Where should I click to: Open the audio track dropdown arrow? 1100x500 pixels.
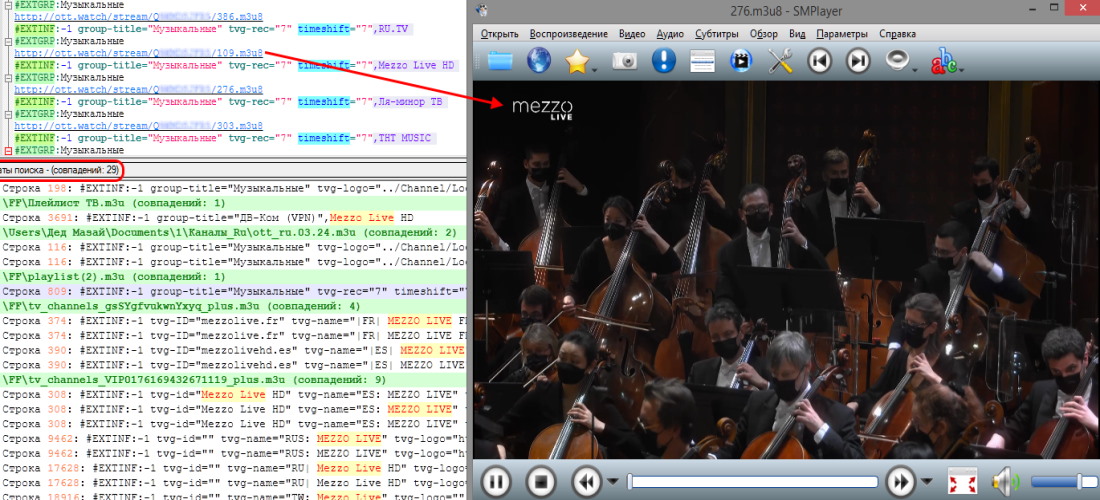[x=915, y=69]
